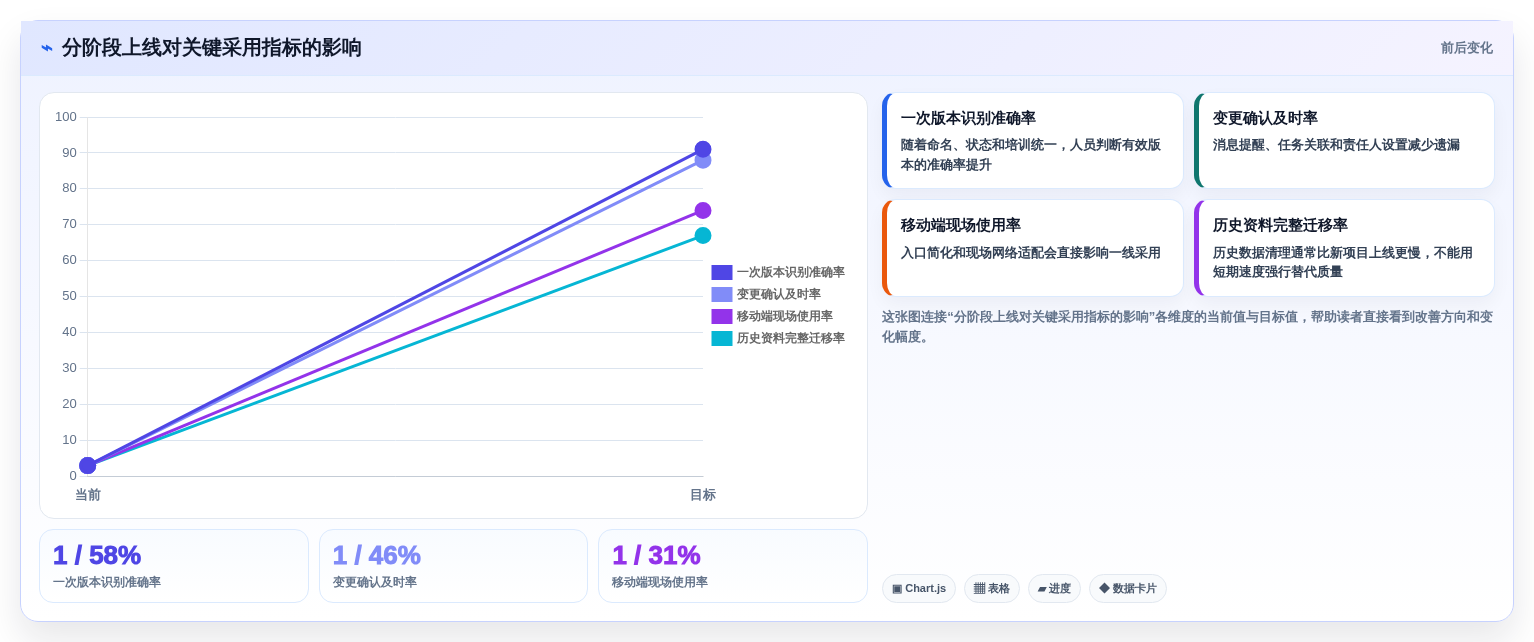Open the 1 / 58% stat card
The image size is (1534, 642).
[x=174, y=566]
